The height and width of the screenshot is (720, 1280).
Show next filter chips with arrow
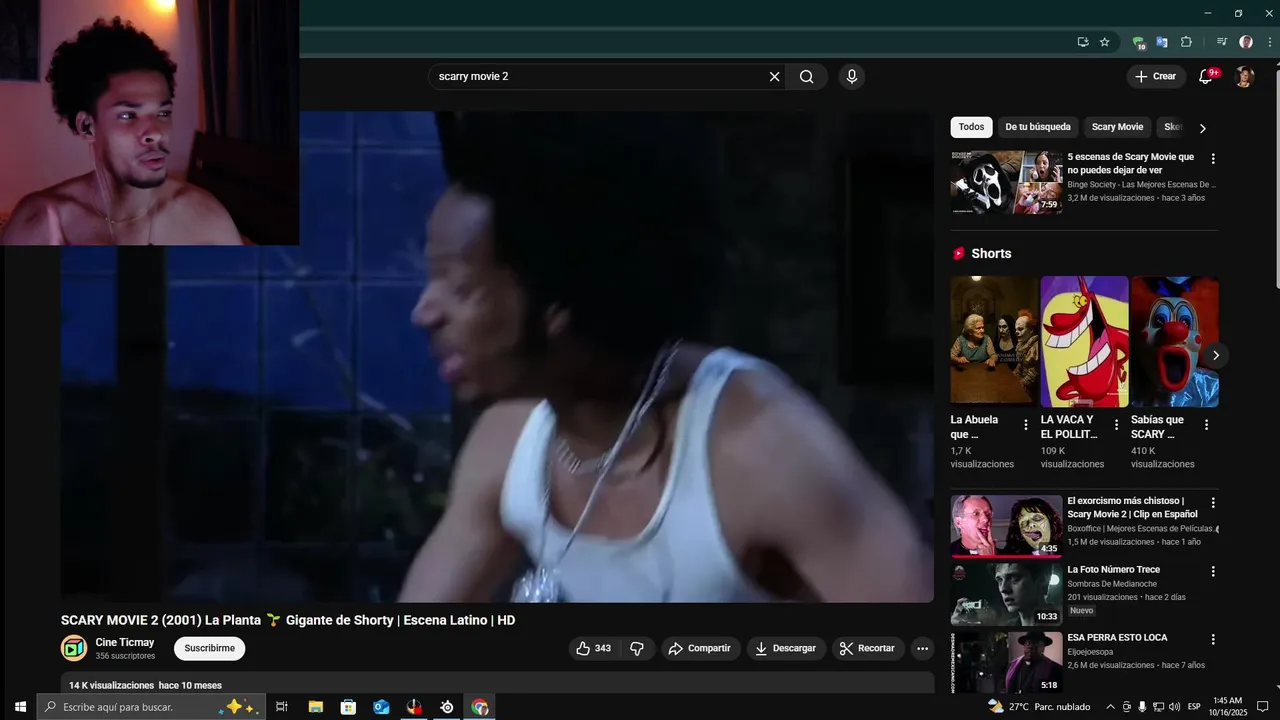(1202, 128)
